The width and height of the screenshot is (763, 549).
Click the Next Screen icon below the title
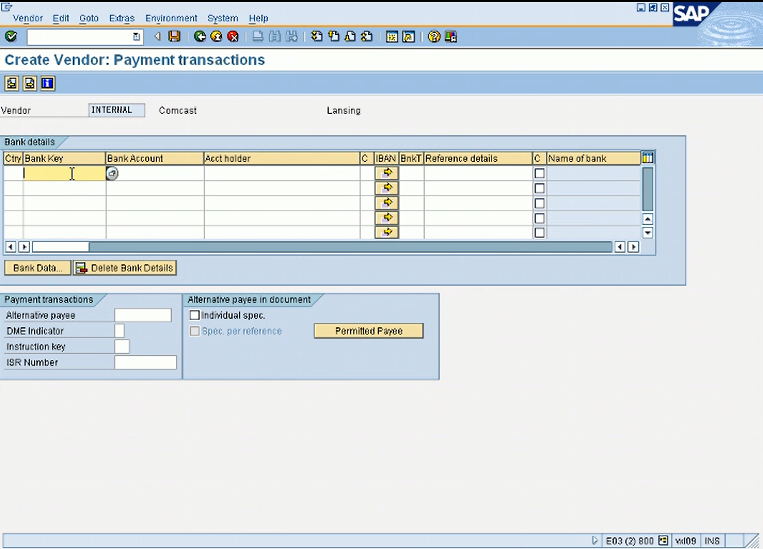click(x=30, y=84)
